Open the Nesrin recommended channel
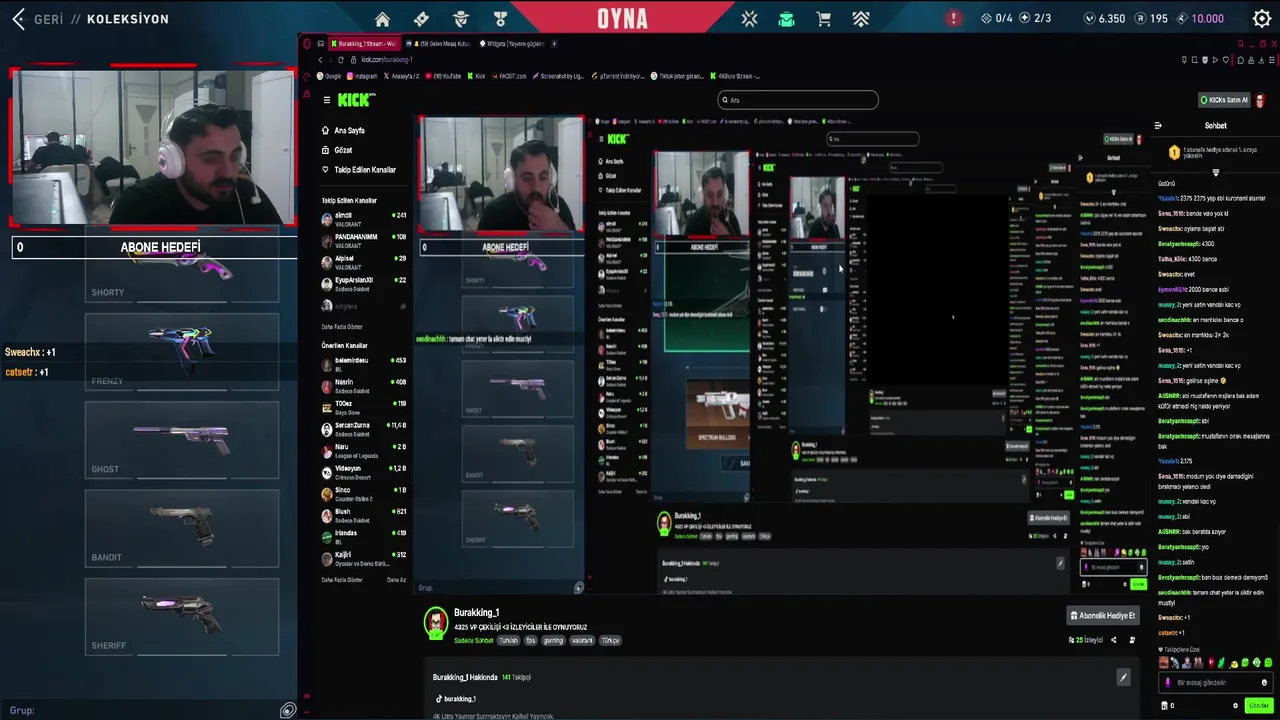1280x720 pixels. pyautogui.click(x=364, y=385)
